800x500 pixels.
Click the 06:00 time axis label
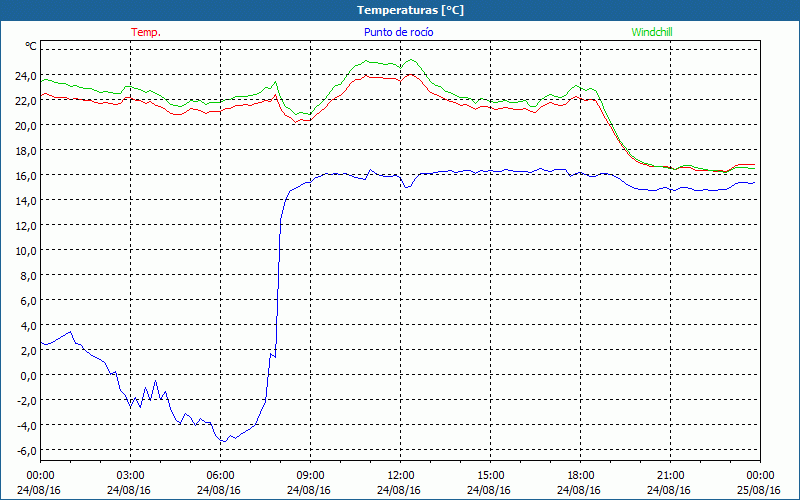pyautogui.click(x=220, y=476)
